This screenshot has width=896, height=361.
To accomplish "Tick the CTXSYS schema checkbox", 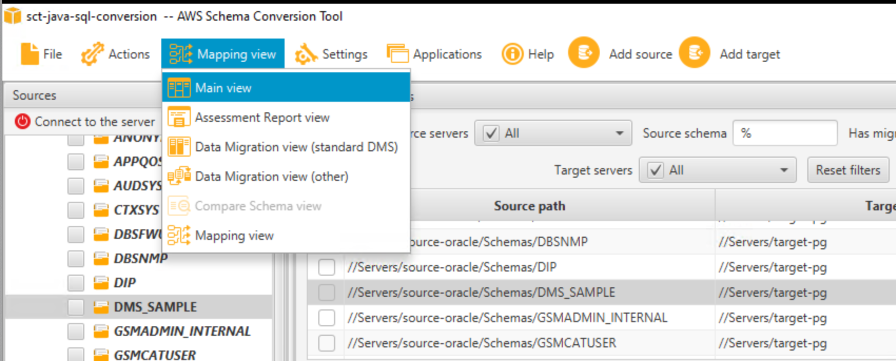I will 75,210.
